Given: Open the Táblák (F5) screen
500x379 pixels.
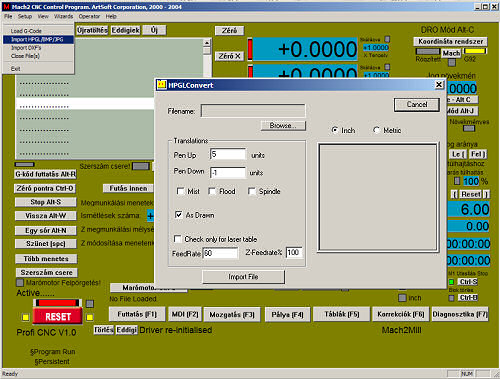Looking at the screenshot, I should [x=342, y=314].
